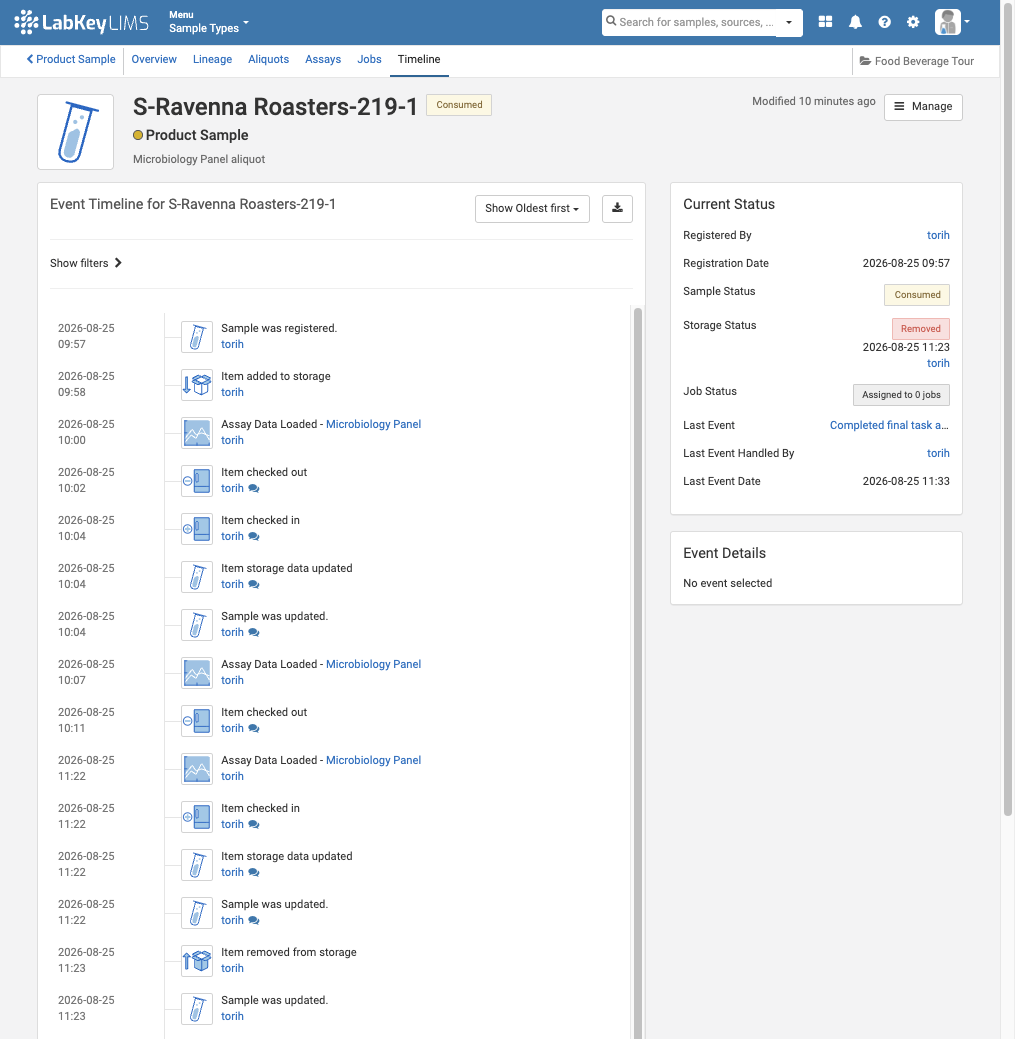Expand the Show filters section
The width and height of the screenshot is (1015, 1039).
click(85, 263)
